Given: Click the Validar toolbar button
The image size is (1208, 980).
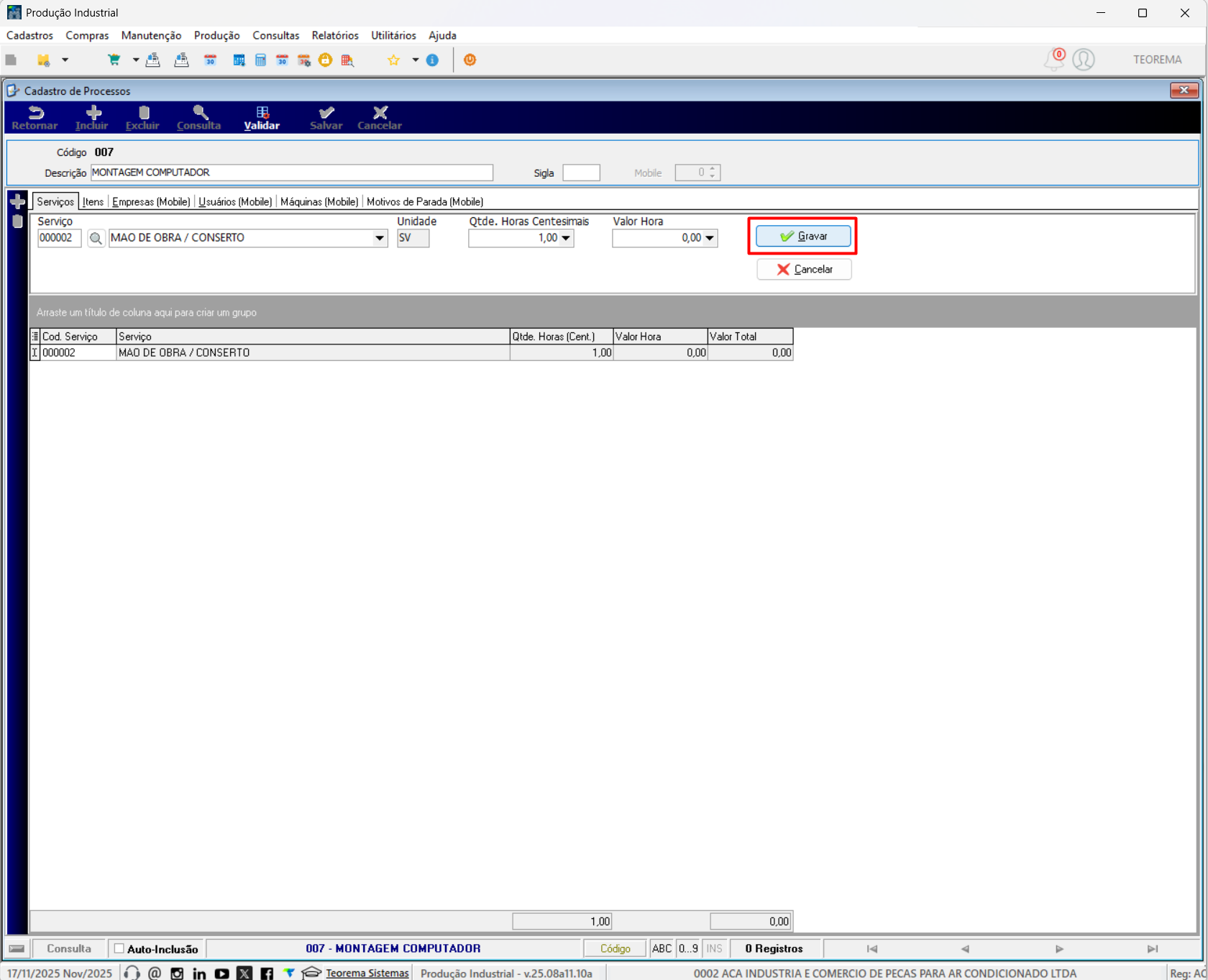Looking at the screenshot, I should point(262,118).
